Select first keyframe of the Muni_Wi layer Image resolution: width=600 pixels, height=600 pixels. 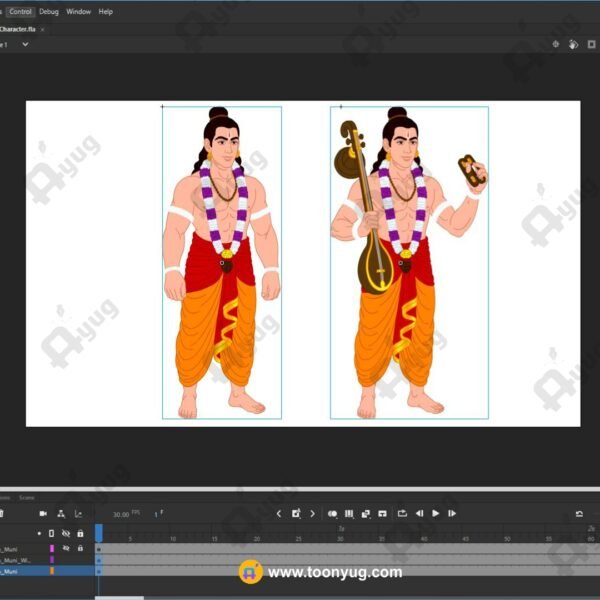pos(99,560)
